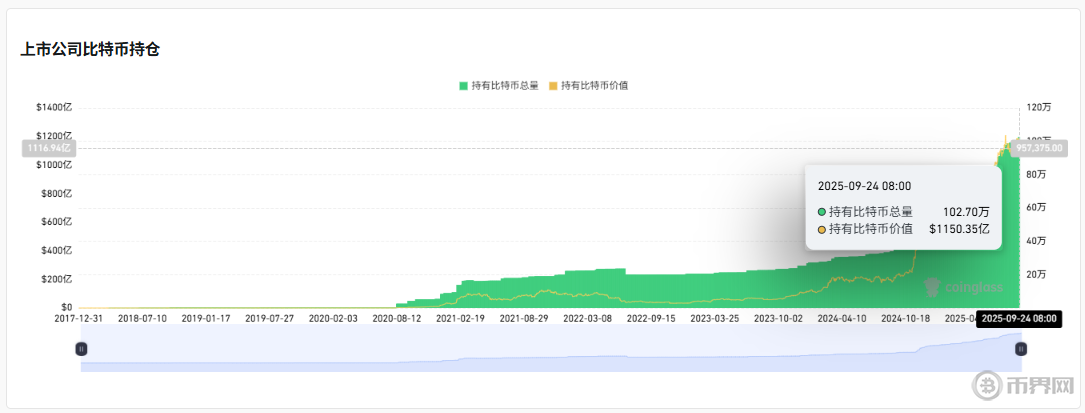
Task: Click the 2025-09-24 08:00 axis label
Action: click(1019, 318)
